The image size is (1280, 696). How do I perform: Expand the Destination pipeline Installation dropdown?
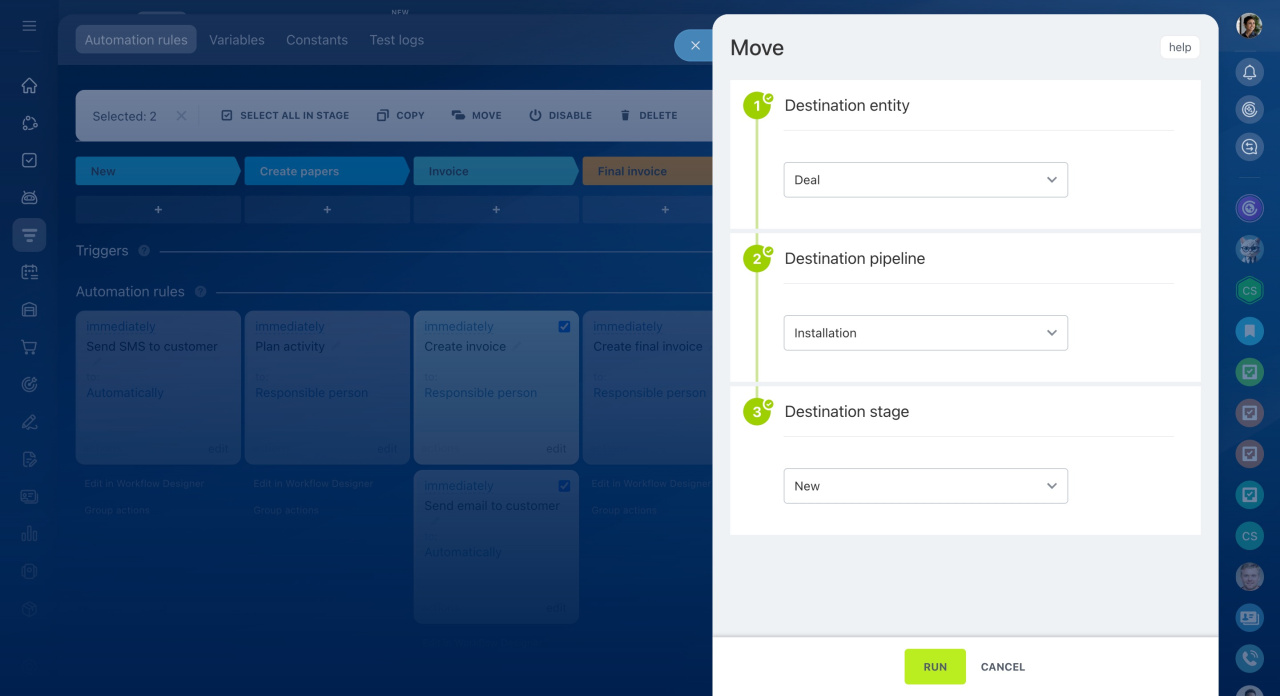pos(925,333)
